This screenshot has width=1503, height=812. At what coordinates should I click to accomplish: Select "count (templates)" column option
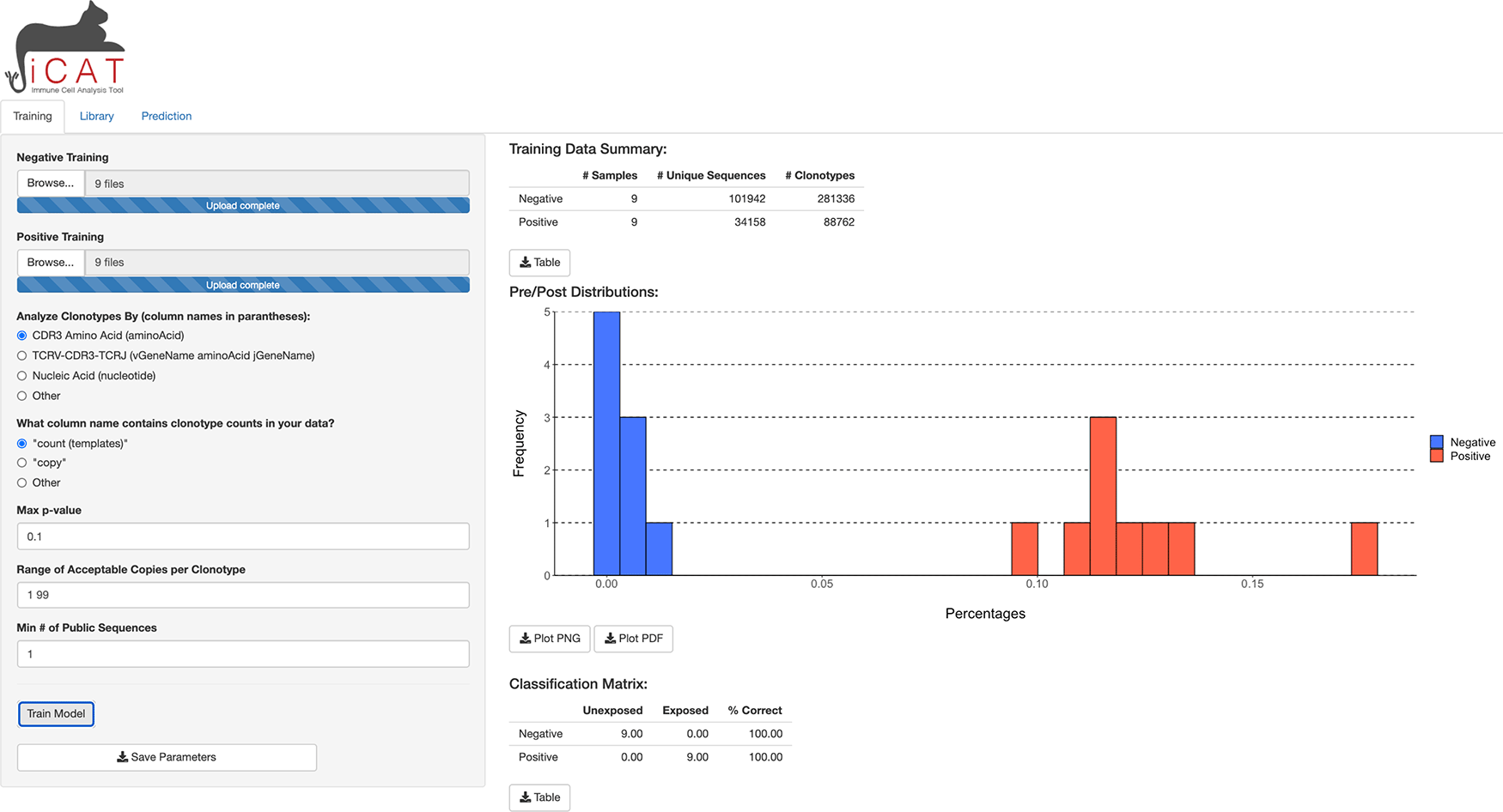tap(22, 444)
